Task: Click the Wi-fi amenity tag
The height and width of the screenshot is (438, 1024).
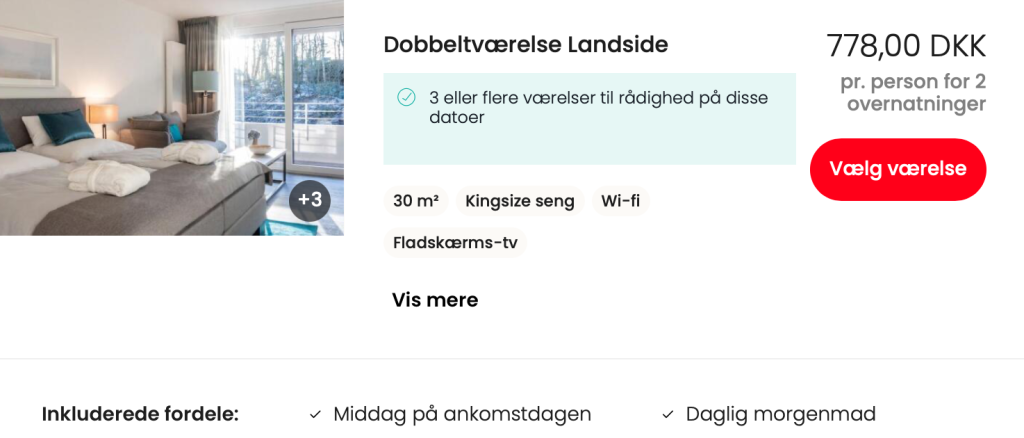Action: 620,201
